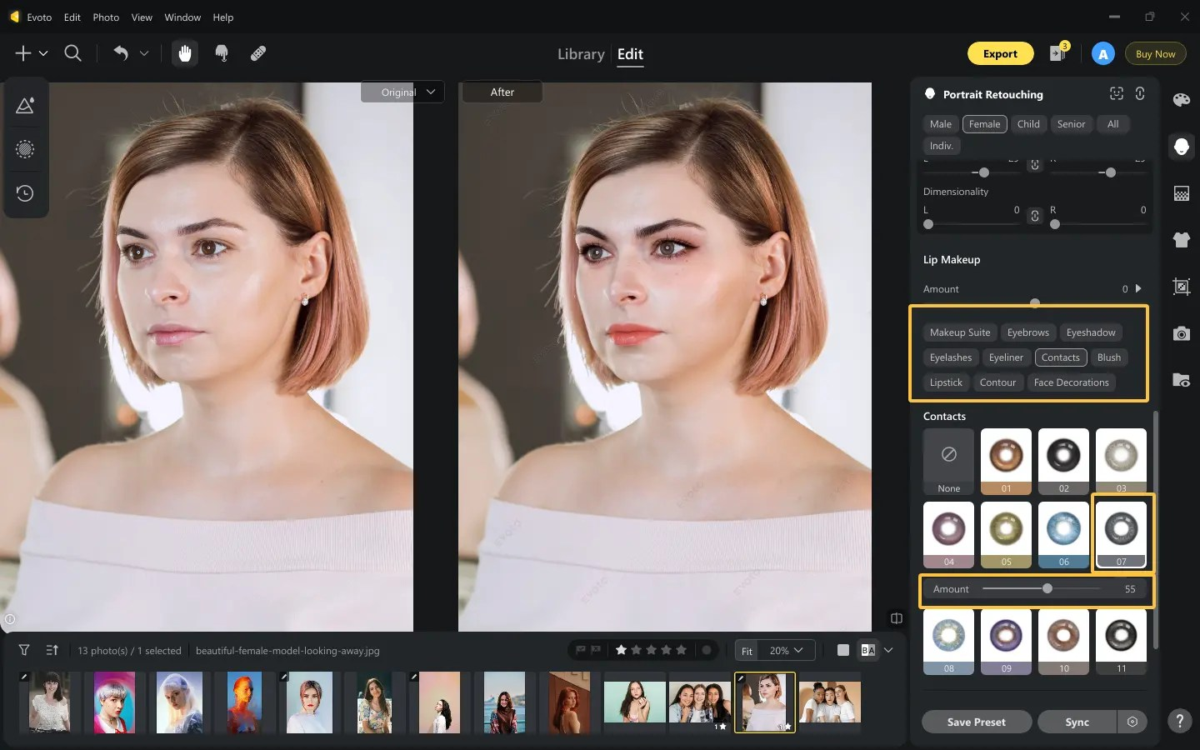The height and width of the screenshot is (750, 1200).
Task: Select the Male gender filter
Action: [x=941, y=124]
